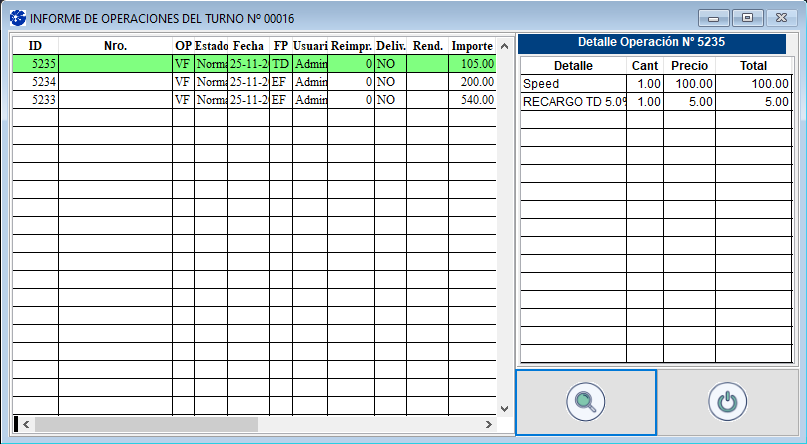Click the magnifying glass search button

585,402
